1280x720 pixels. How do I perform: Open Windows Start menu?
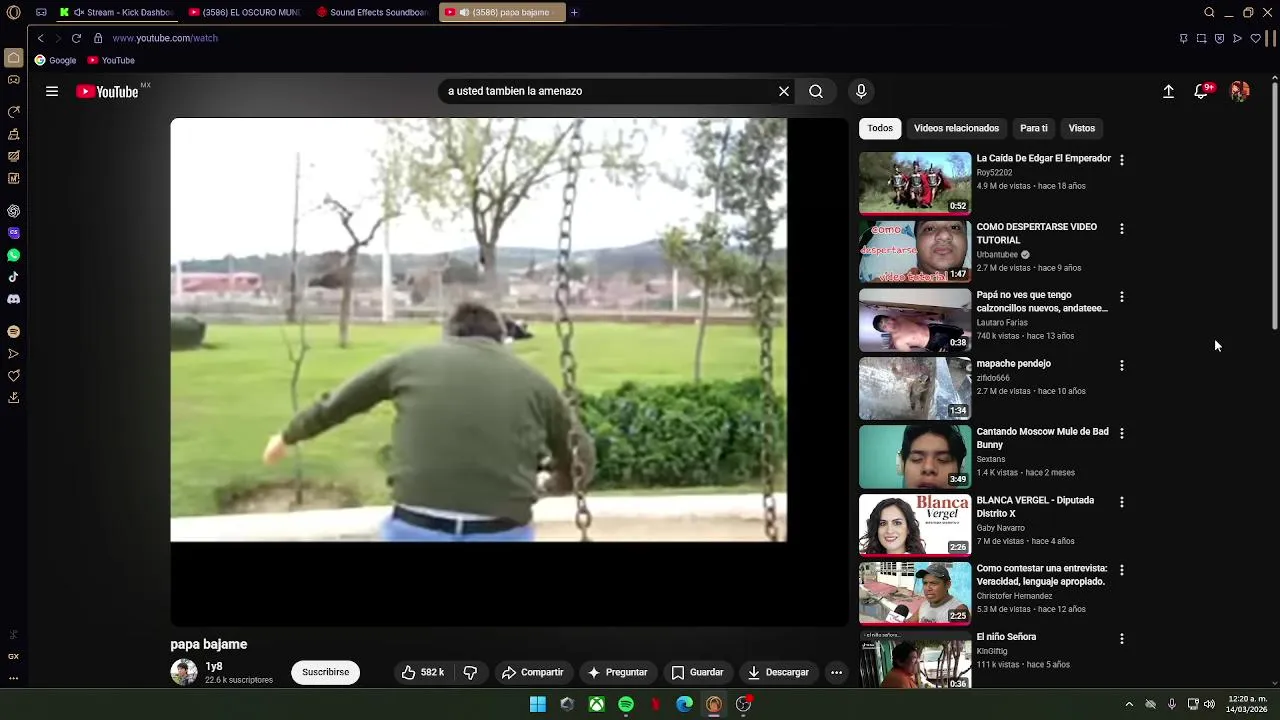[x=537, y=704]
